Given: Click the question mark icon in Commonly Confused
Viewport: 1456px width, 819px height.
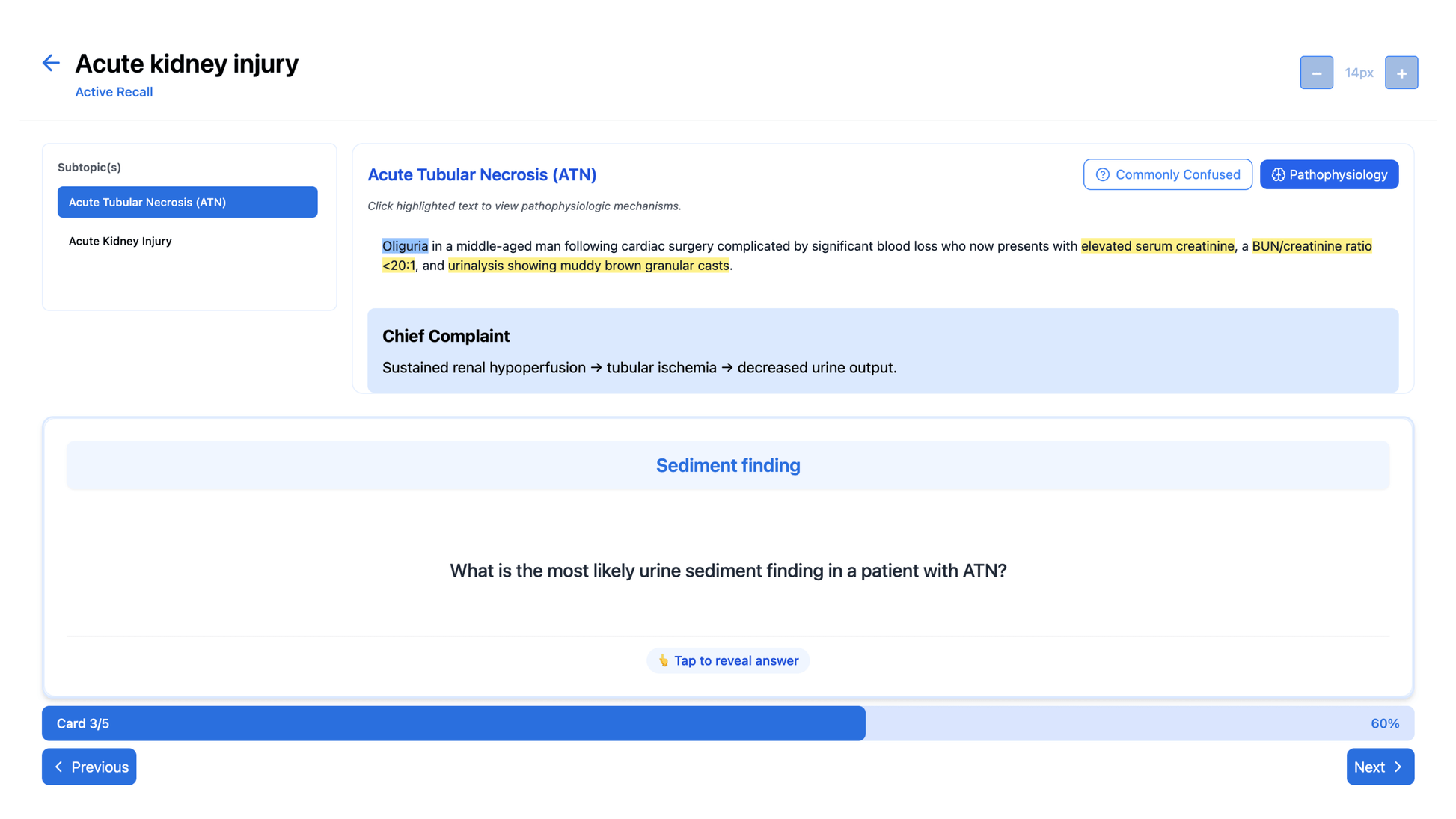Looking at the screenshot, I should point(1102,174).
